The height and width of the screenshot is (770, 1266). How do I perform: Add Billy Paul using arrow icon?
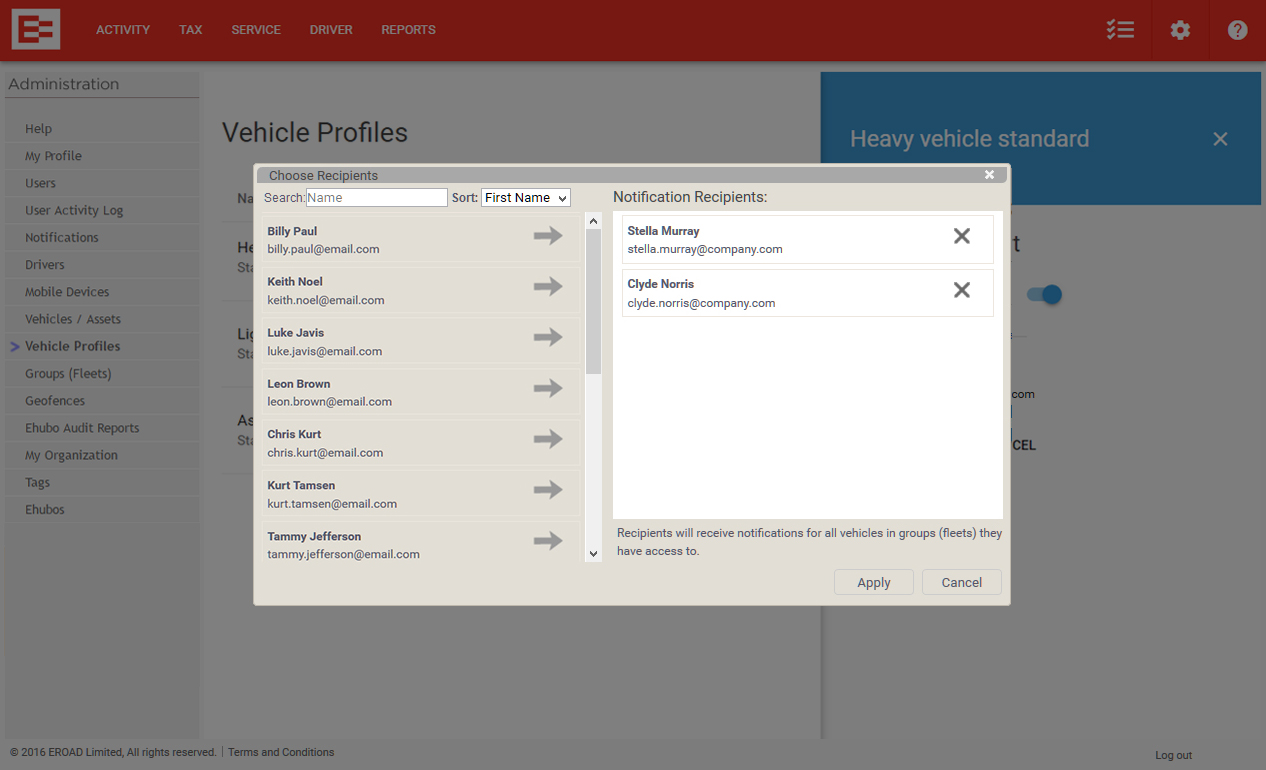click(x=547, y=236)
